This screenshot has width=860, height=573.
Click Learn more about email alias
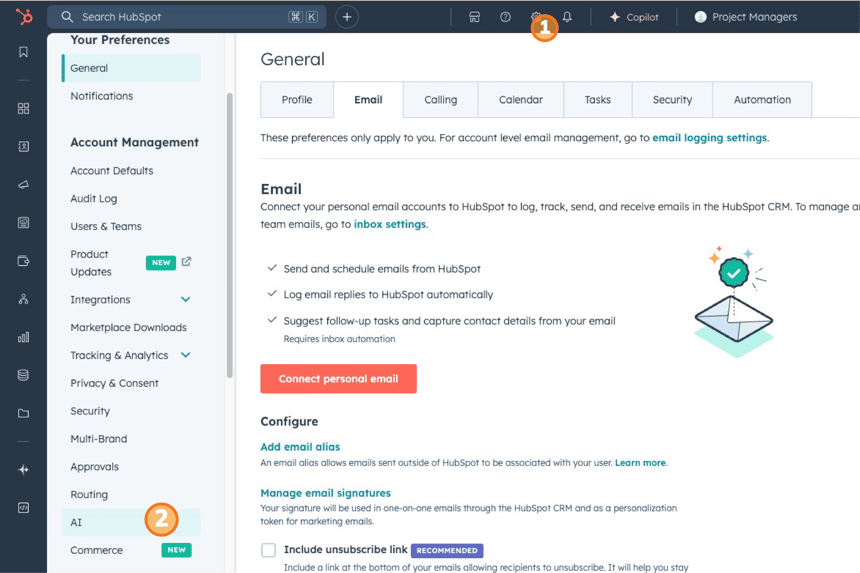point(640,463)
